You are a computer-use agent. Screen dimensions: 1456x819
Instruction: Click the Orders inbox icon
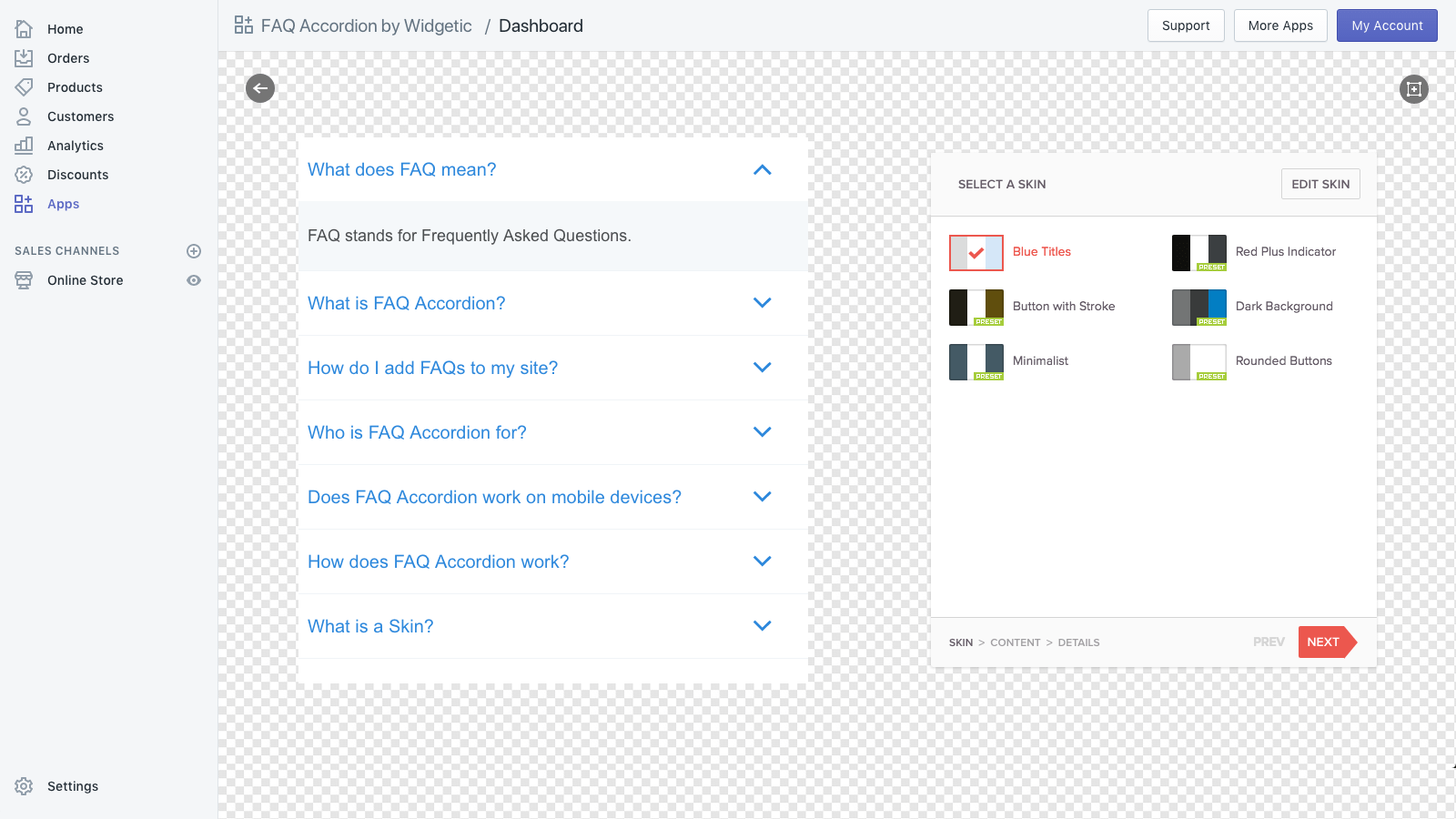click(x=24, y=58)
